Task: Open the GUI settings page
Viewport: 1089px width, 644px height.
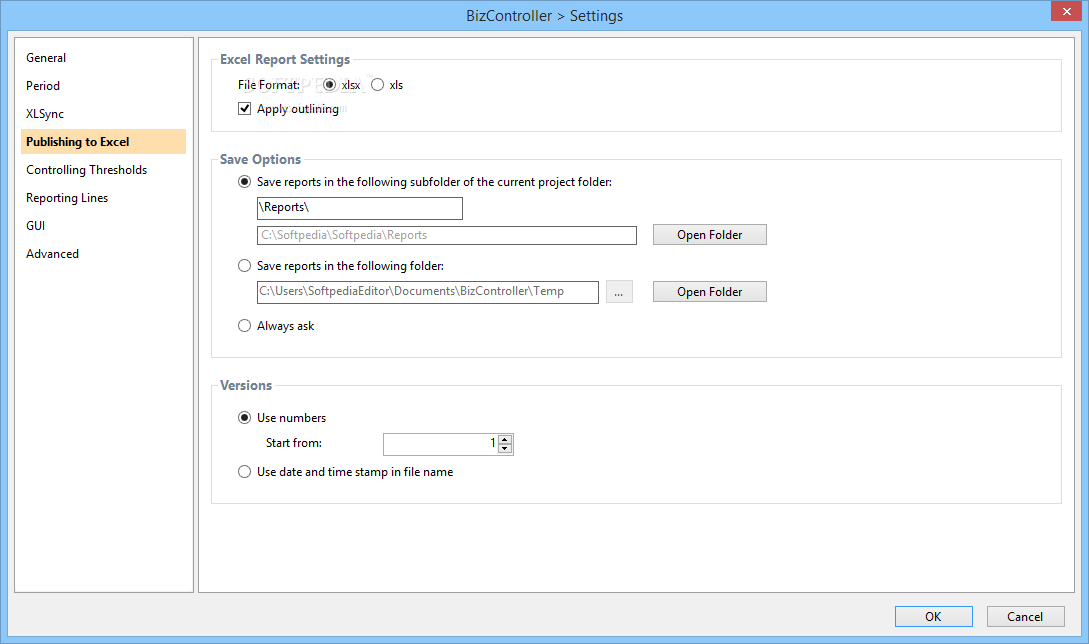Action: pos(103,226)
